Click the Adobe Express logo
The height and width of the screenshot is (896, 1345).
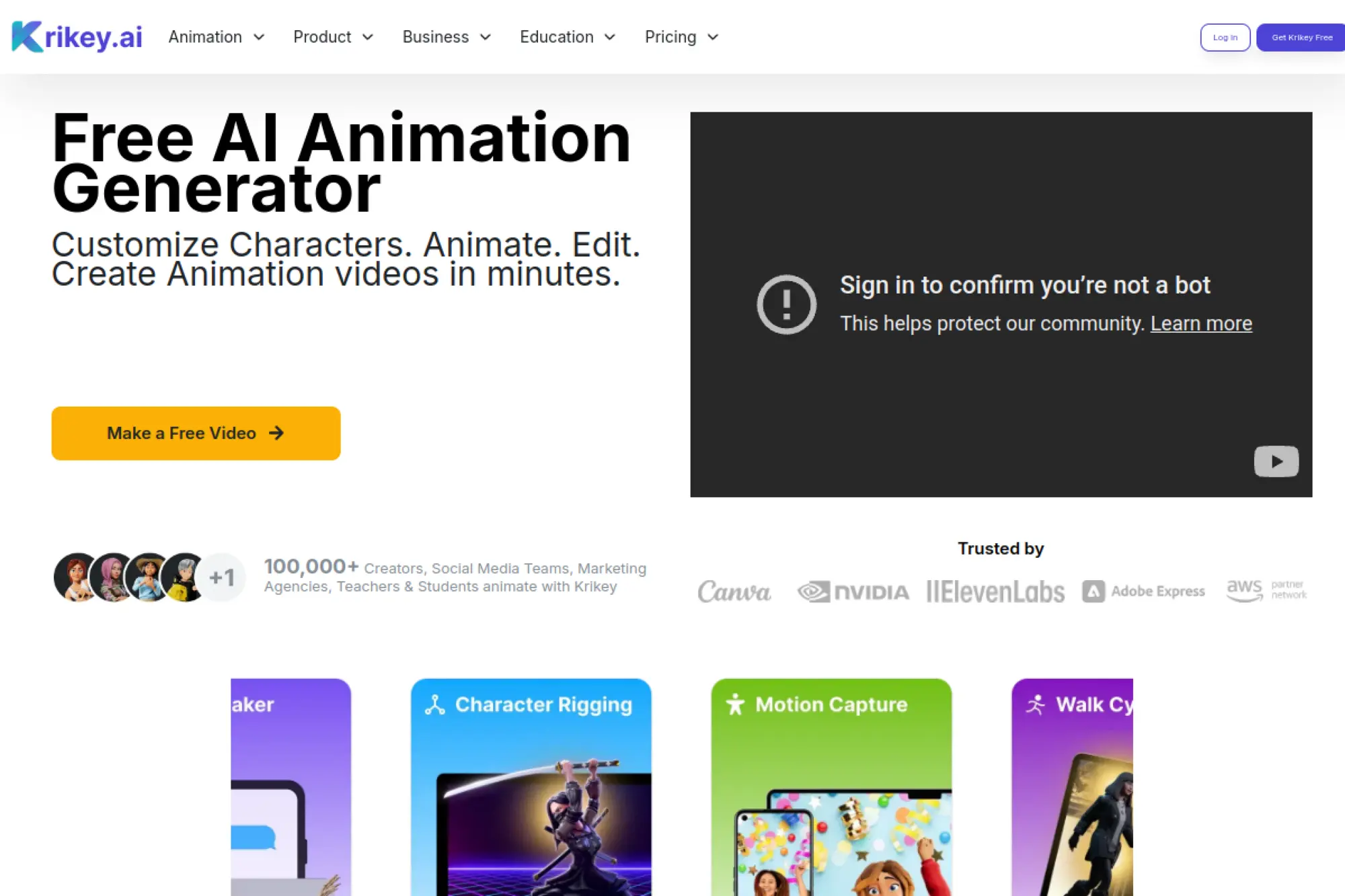(1143, 592)
